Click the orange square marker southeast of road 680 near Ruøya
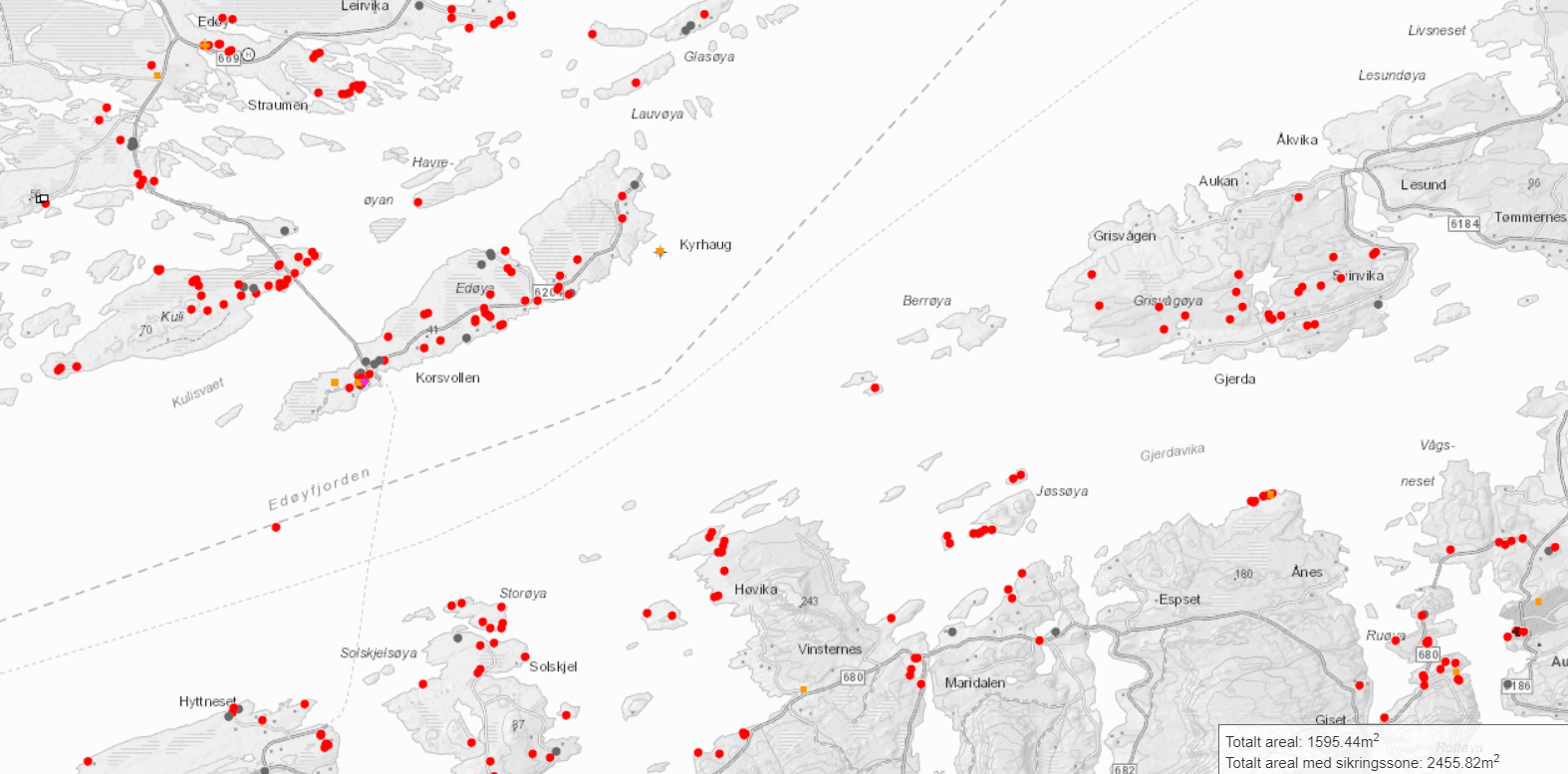 1455,672
